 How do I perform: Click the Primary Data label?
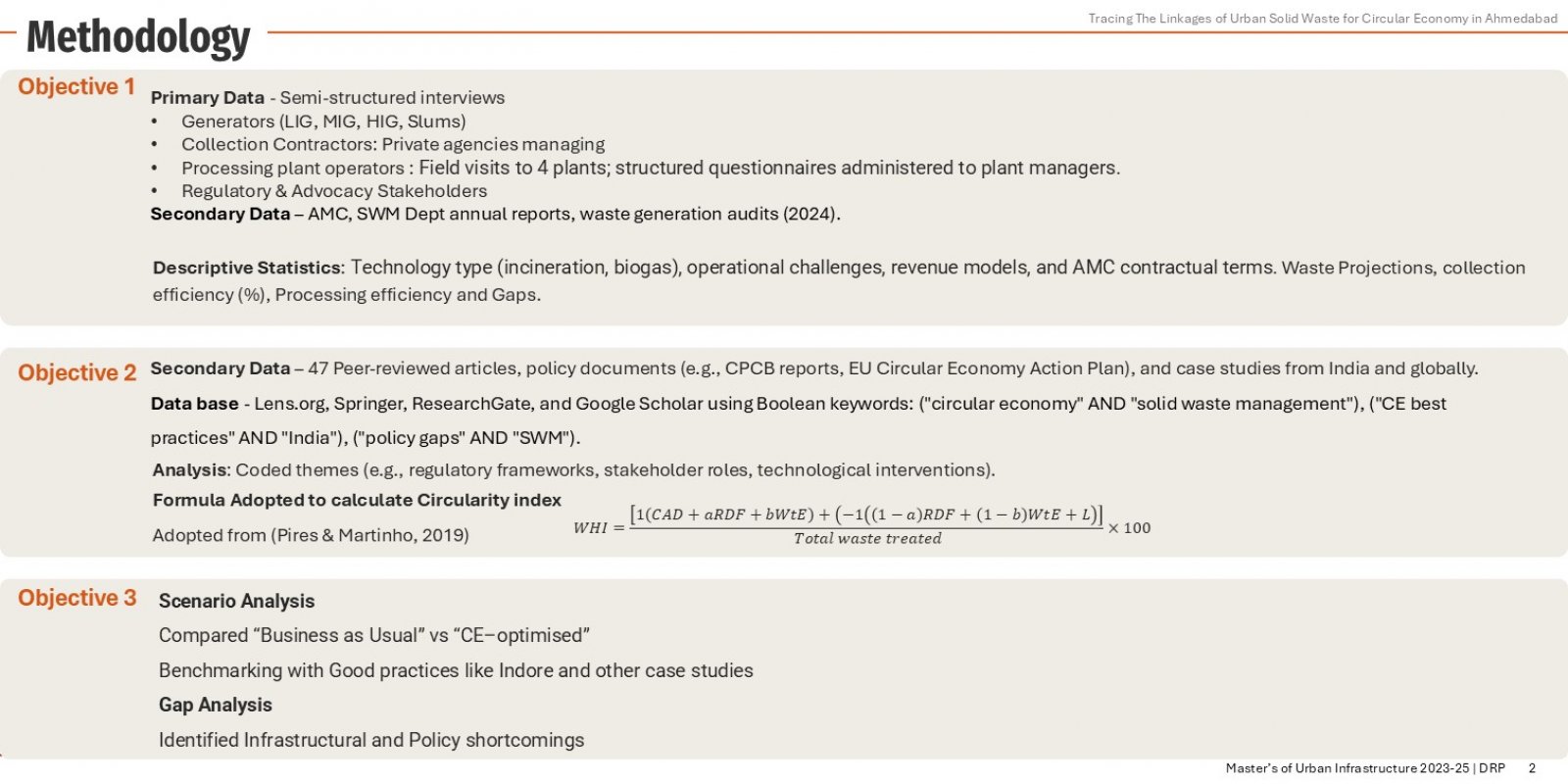tap(208, 98)
